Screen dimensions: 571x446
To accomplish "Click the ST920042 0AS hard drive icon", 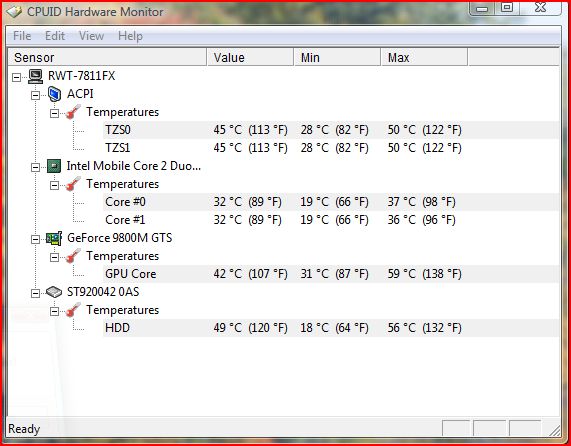I will [54, 292].
